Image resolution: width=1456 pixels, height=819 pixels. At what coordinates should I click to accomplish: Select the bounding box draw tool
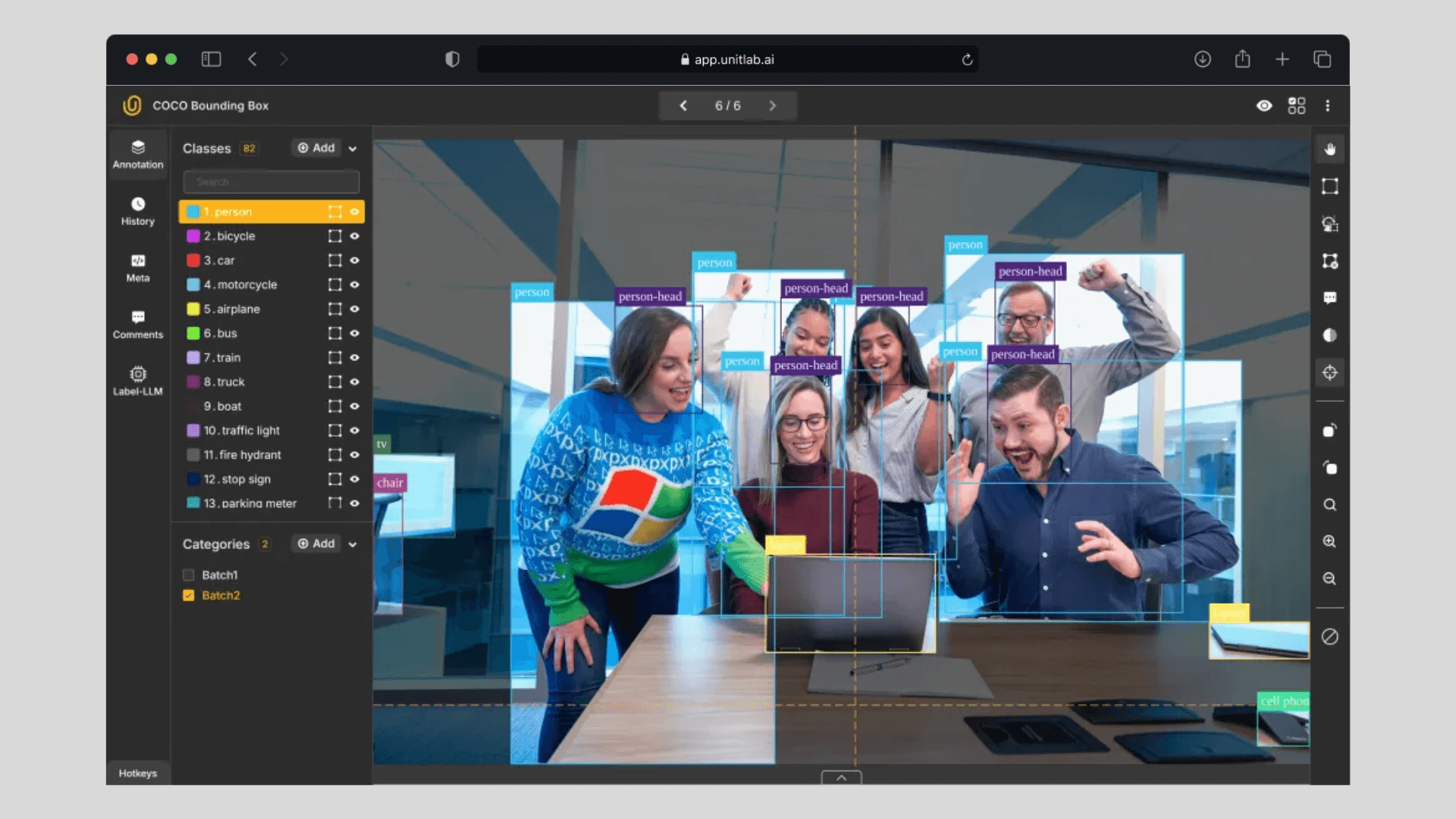(1329, 187)
